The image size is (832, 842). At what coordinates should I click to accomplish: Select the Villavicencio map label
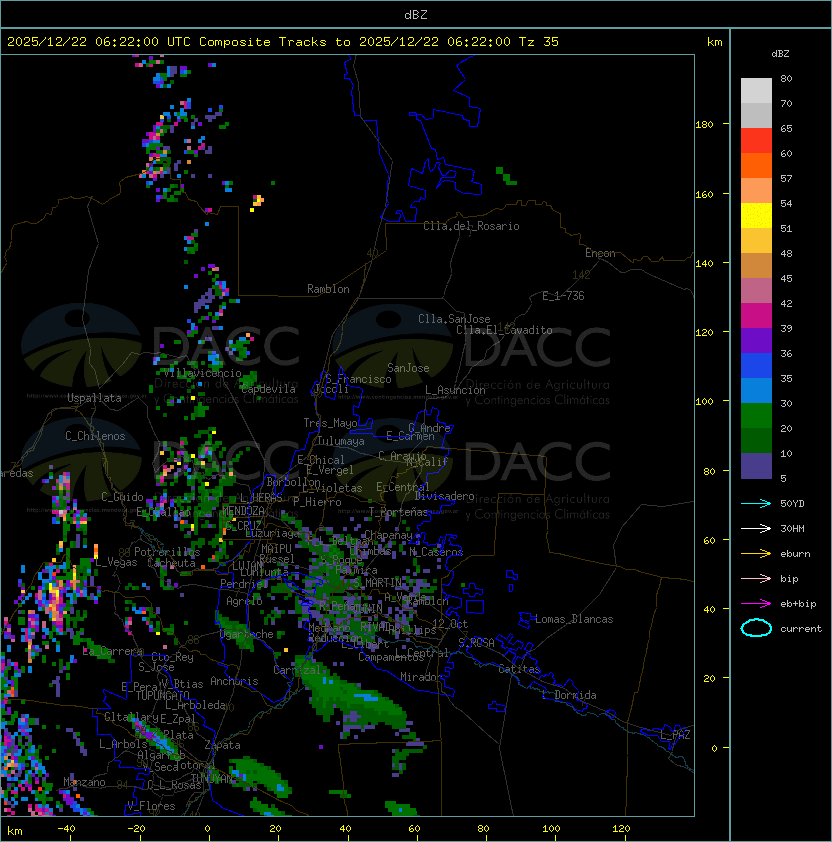pos(202,373)
